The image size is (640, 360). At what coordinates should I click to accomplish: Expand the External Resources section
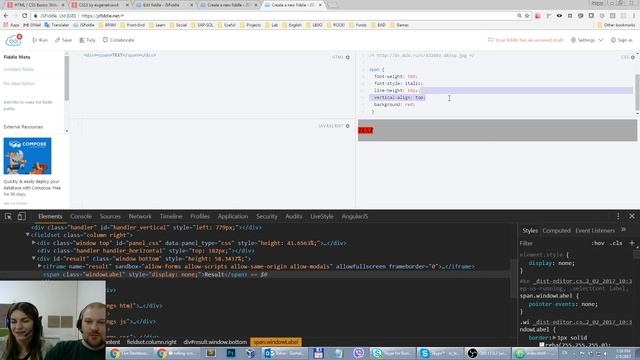point(23,127)
